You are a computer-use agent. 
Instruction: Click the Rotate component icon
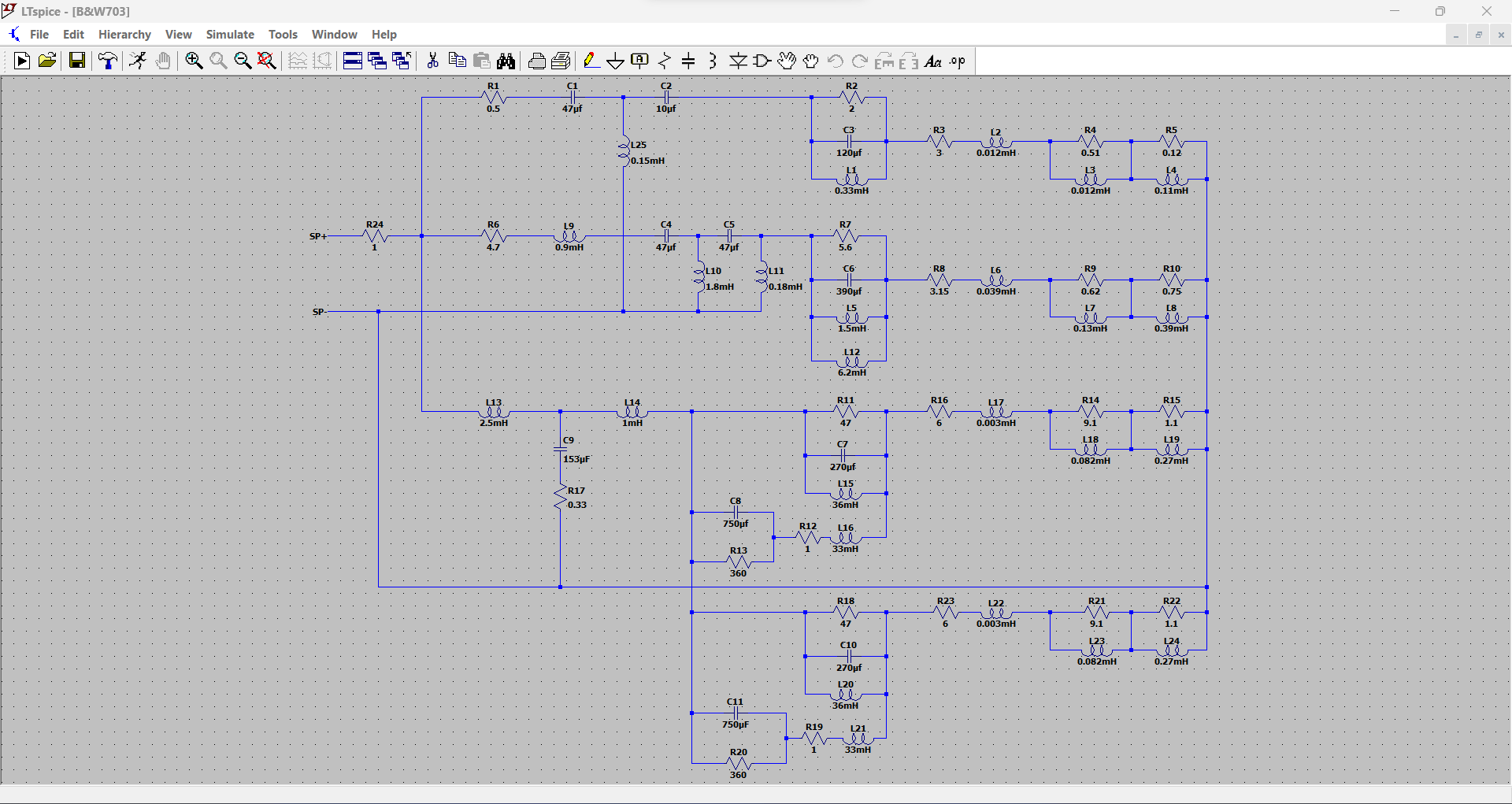tap(884, 61)
